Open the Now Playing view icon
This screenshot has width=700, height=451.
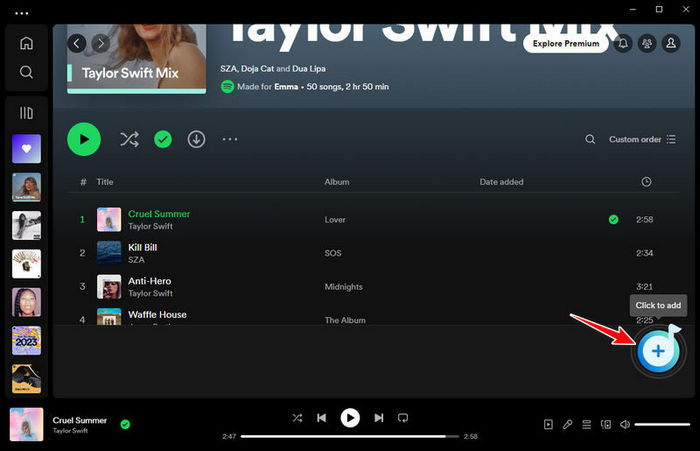point(548,424)
